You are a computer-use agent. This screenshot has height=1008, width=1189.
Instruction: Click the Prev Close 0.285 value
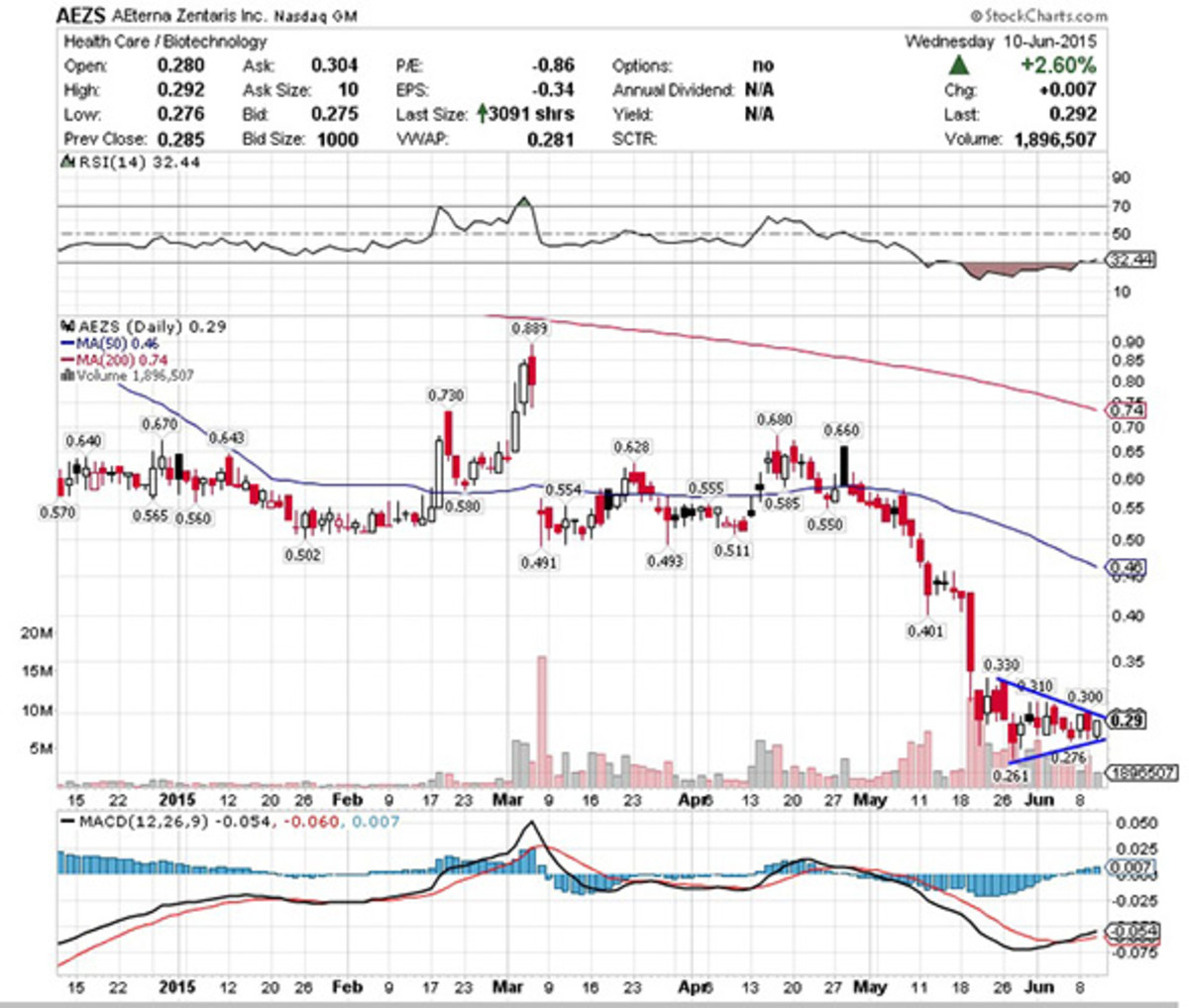[x=181, y=139]
